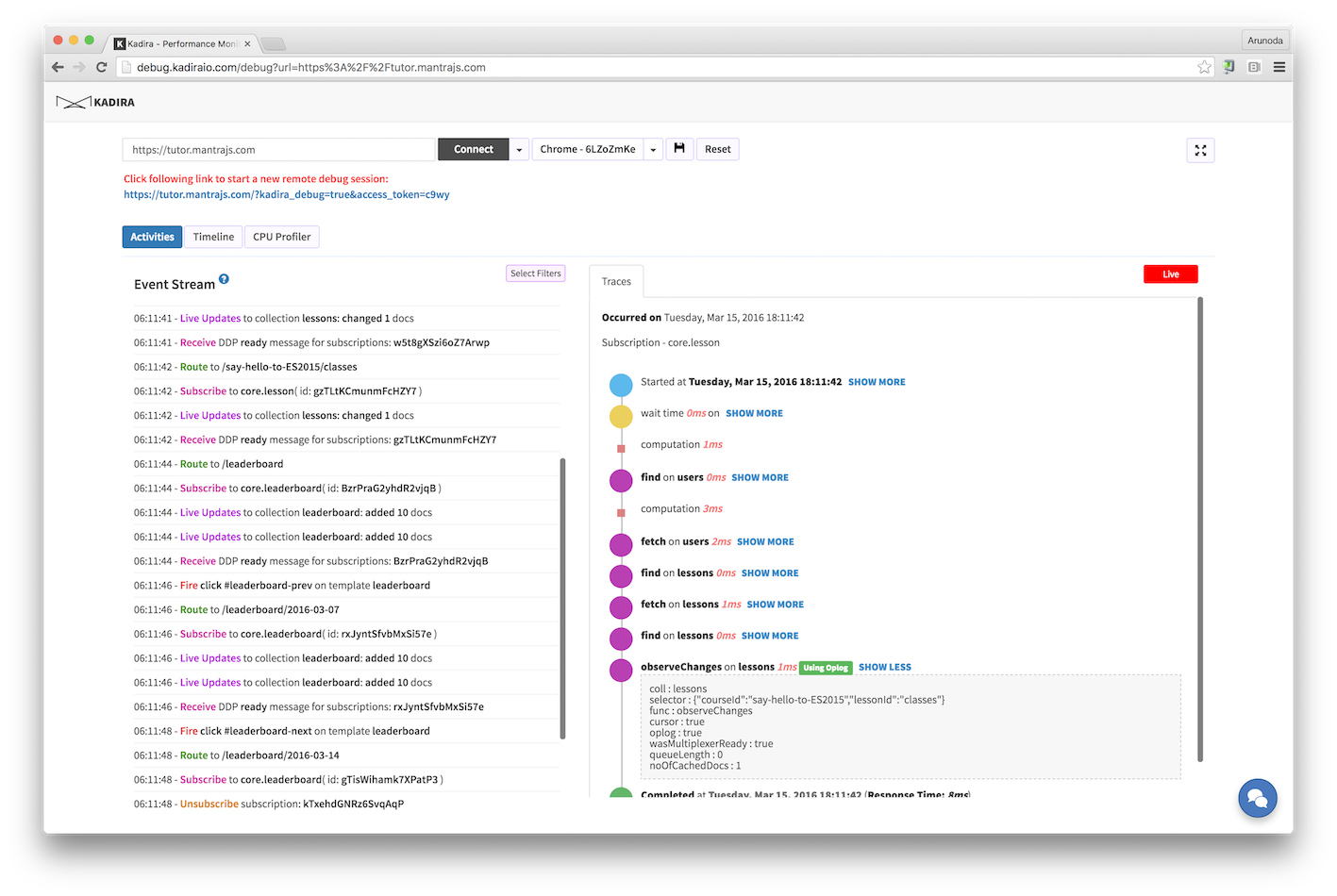Collapse observeChanges with SHOW LESS
The height and width of the screenshot is (896, 1337).
click(x=885, y=667)
